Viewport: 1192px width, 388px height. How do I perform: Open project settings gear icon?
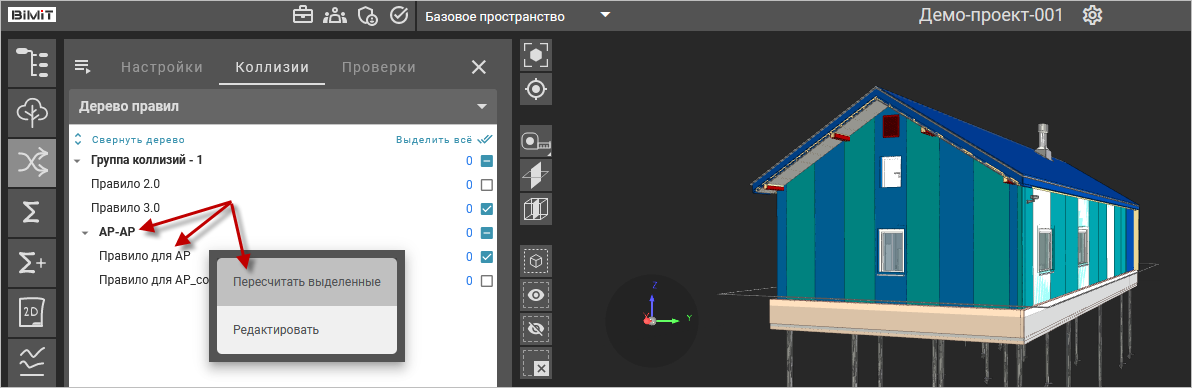pos(1092,15)
